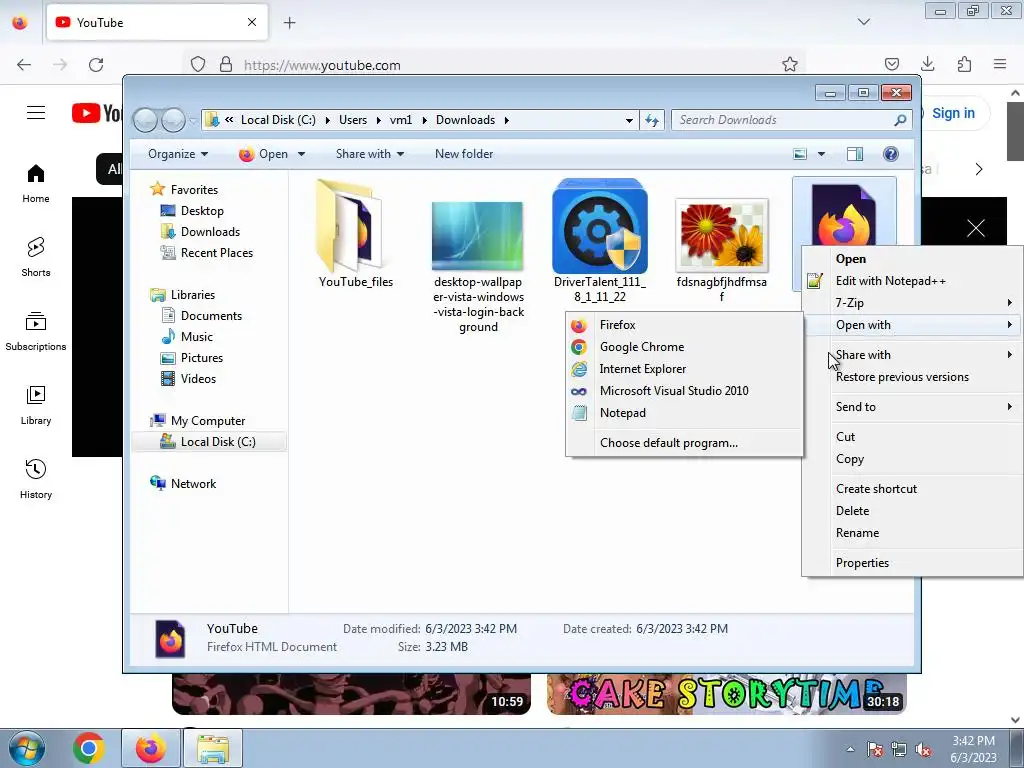This screenshot has height=768, width=1024.
Task: Open Recent Places in Favorites
Action: [x=216, y=253]
